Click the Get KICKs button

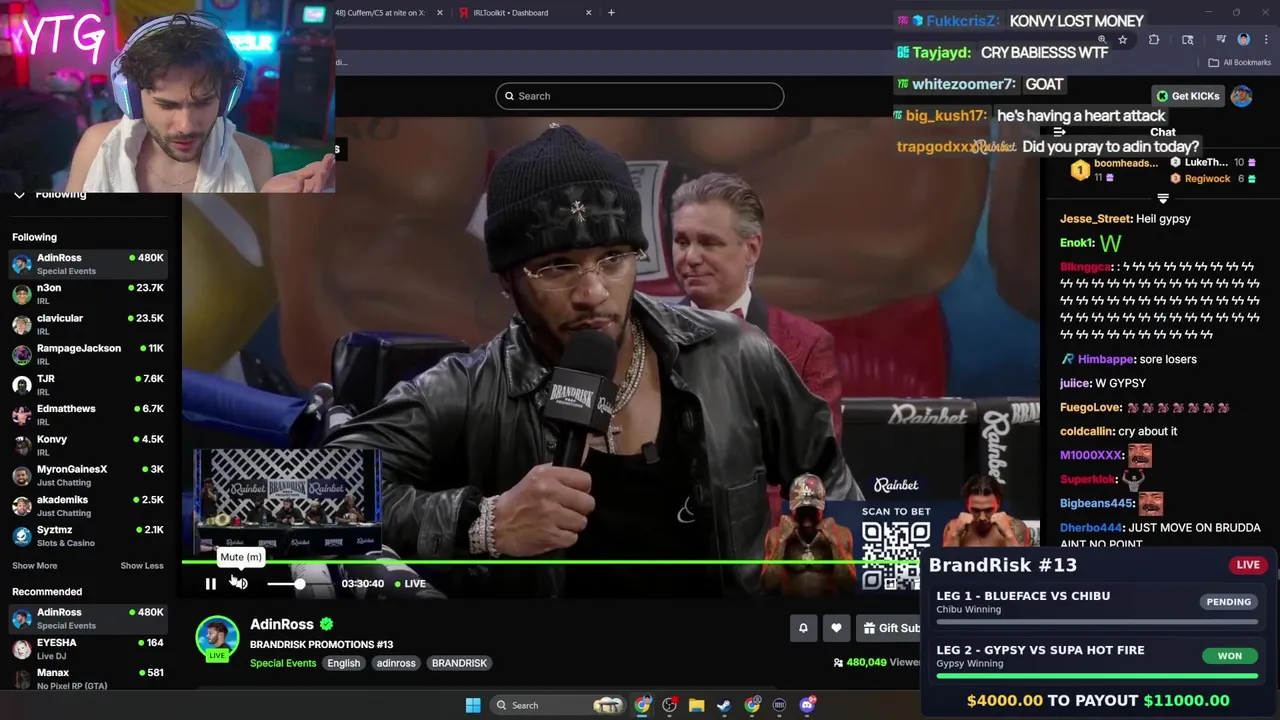(x=1188, y=96)
